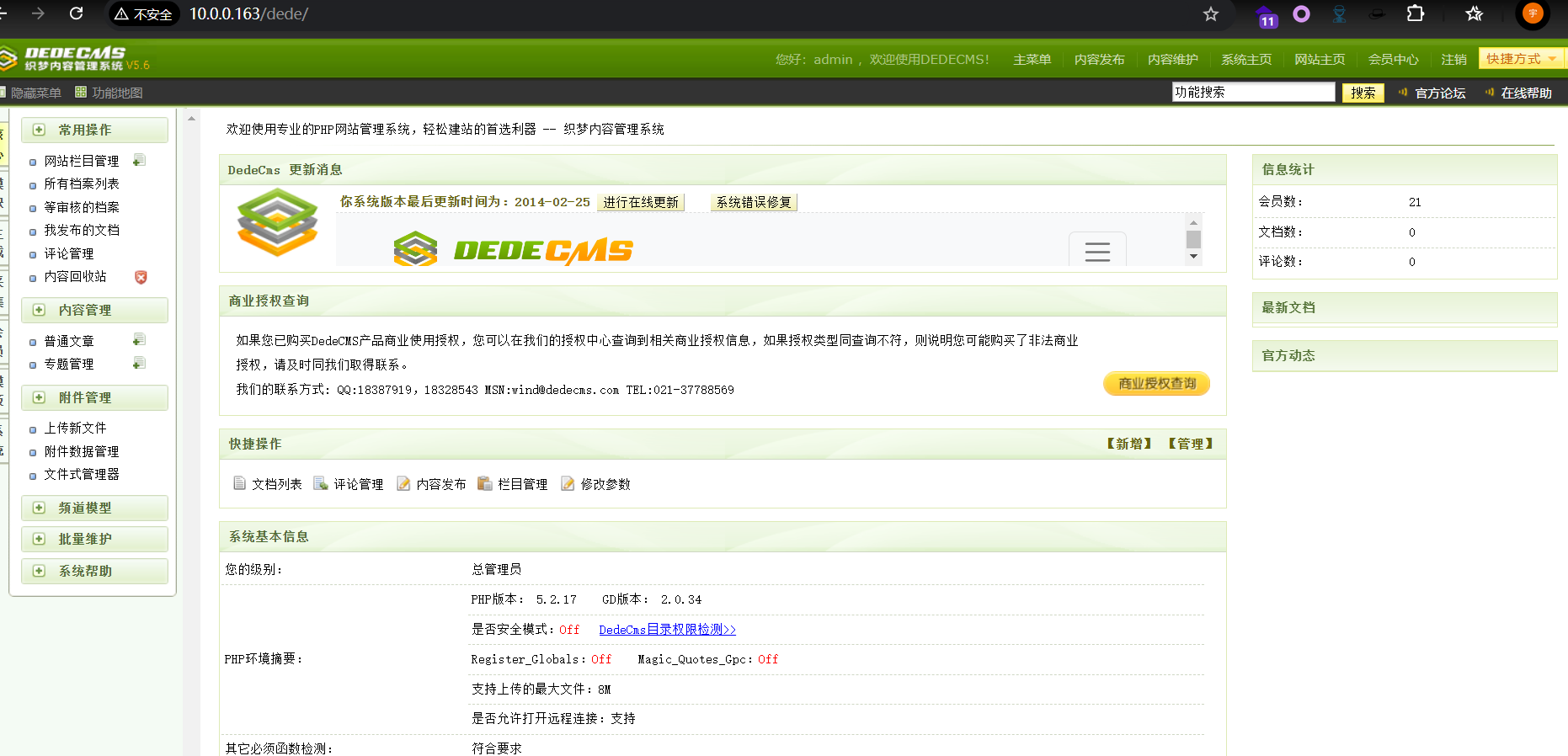This screenshot has height=756, width=1568.
Task: Click the add icon beside 普通文章
Action: point(140,339)
